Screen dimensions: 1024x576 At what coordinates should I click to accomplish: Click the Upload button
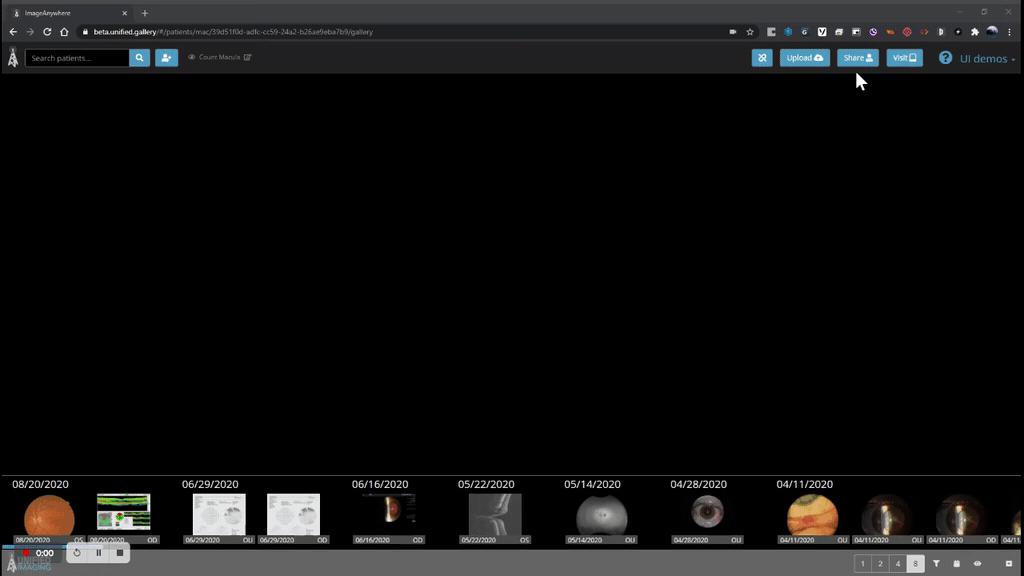pyautogui.click(x=804, y=58)
